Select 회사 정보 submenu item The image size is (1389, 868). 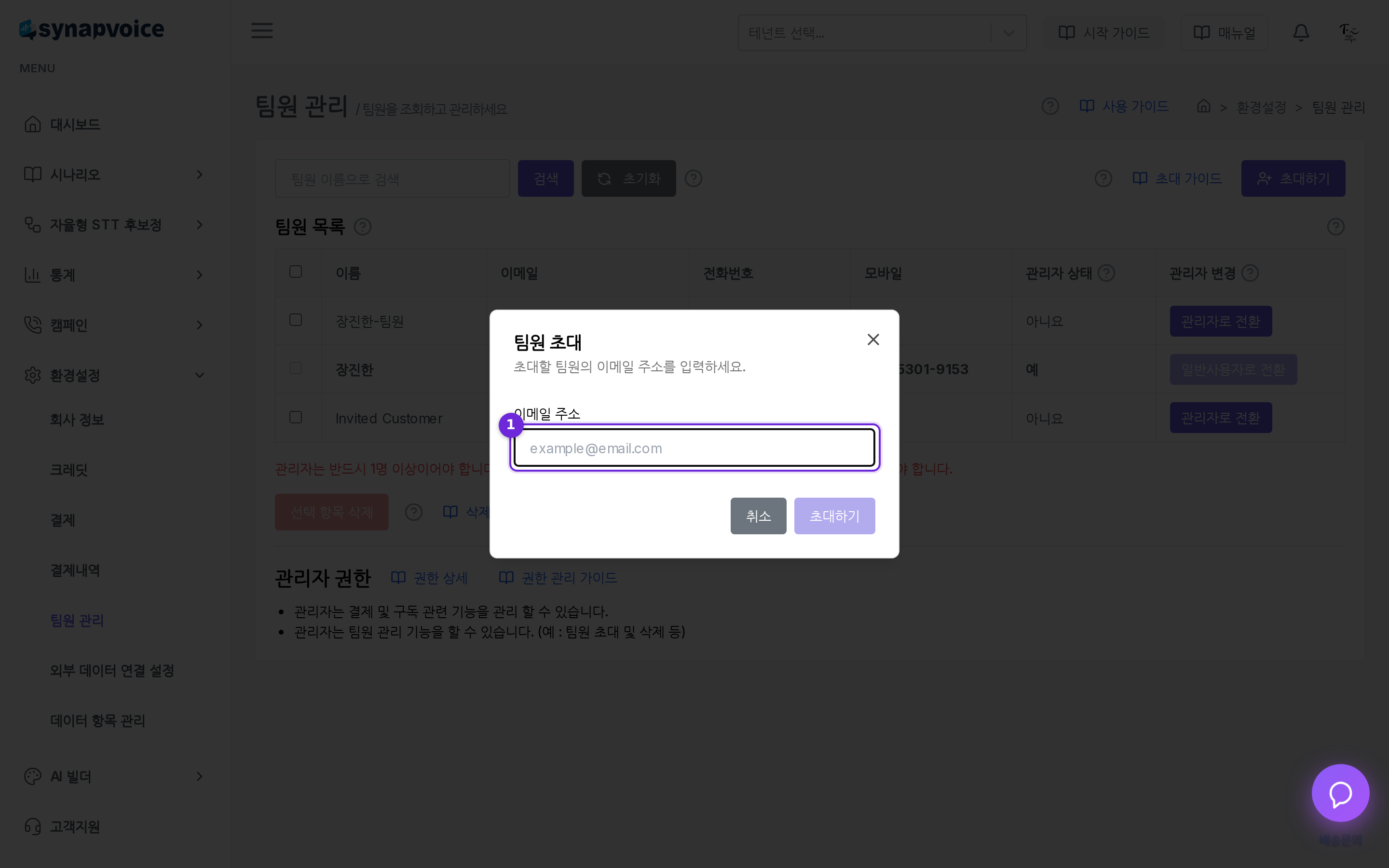[77, 420]
